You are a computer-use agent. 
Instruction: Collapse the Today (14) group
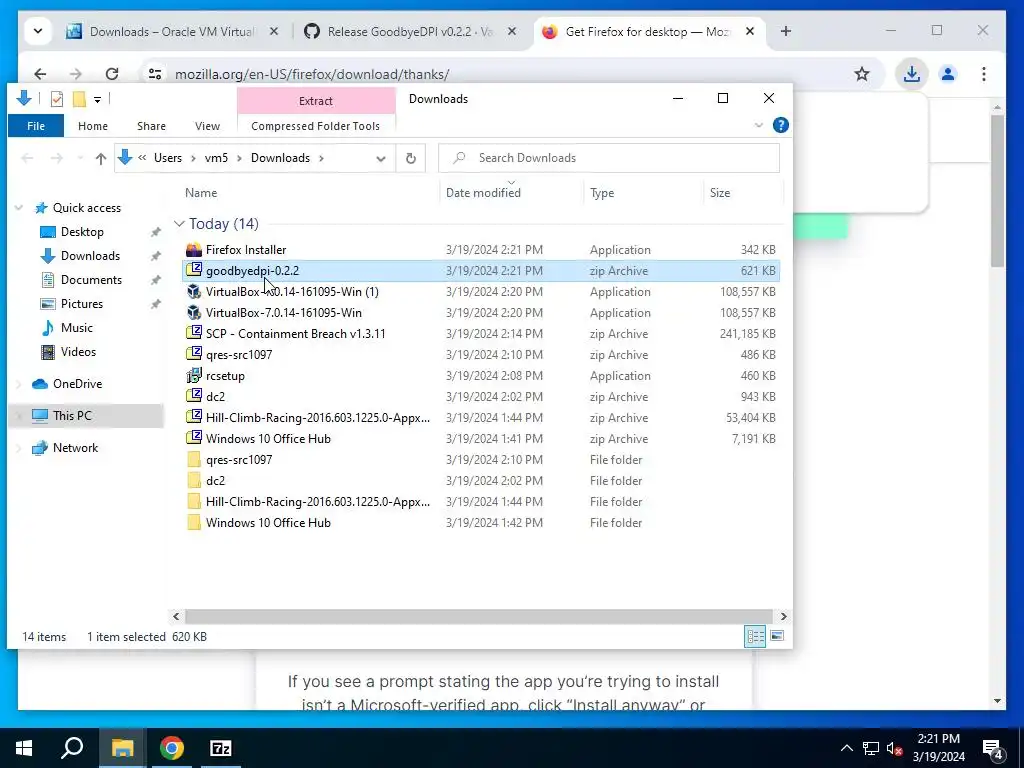179,223
